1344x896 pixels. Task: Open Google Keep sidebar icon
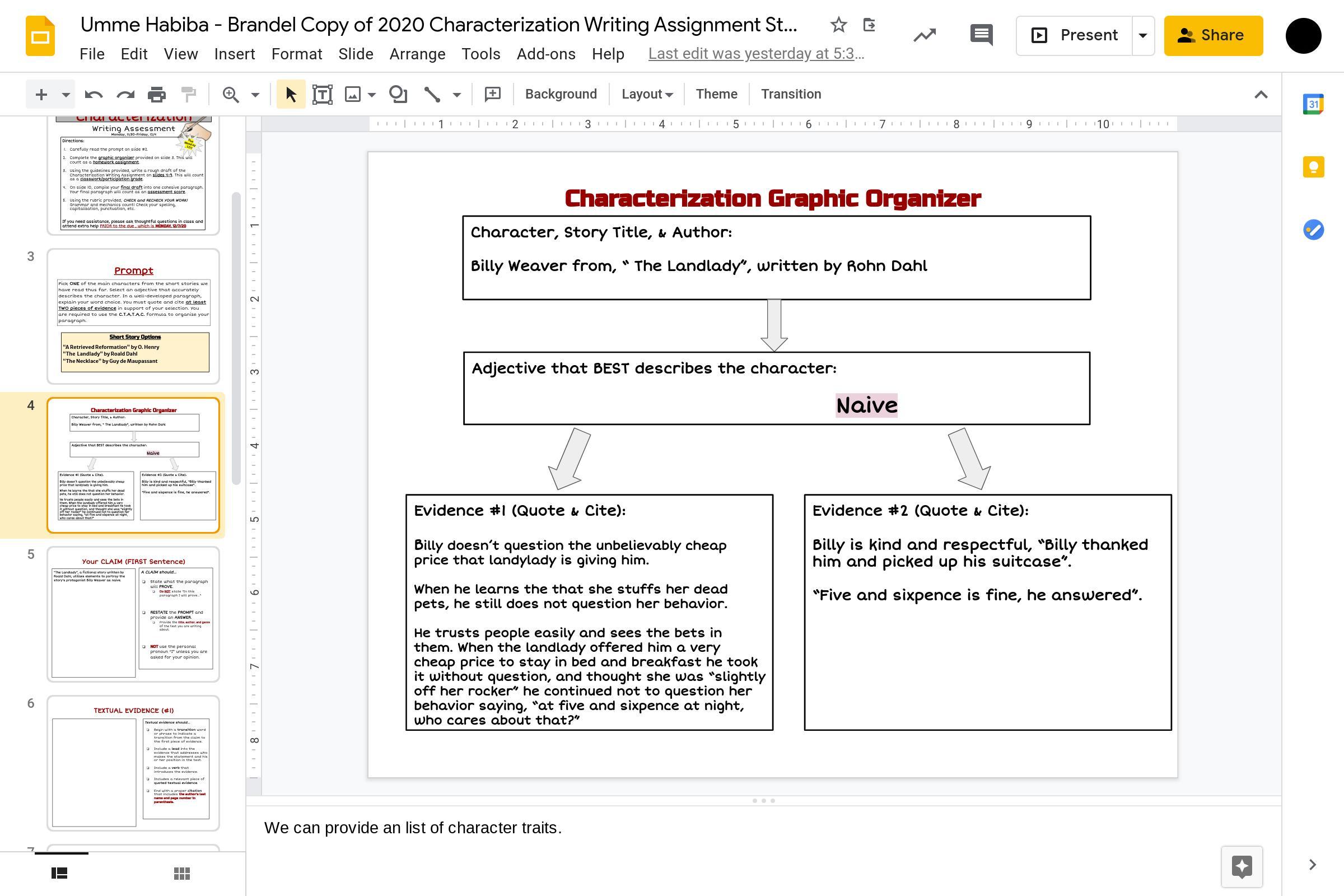1313,167
